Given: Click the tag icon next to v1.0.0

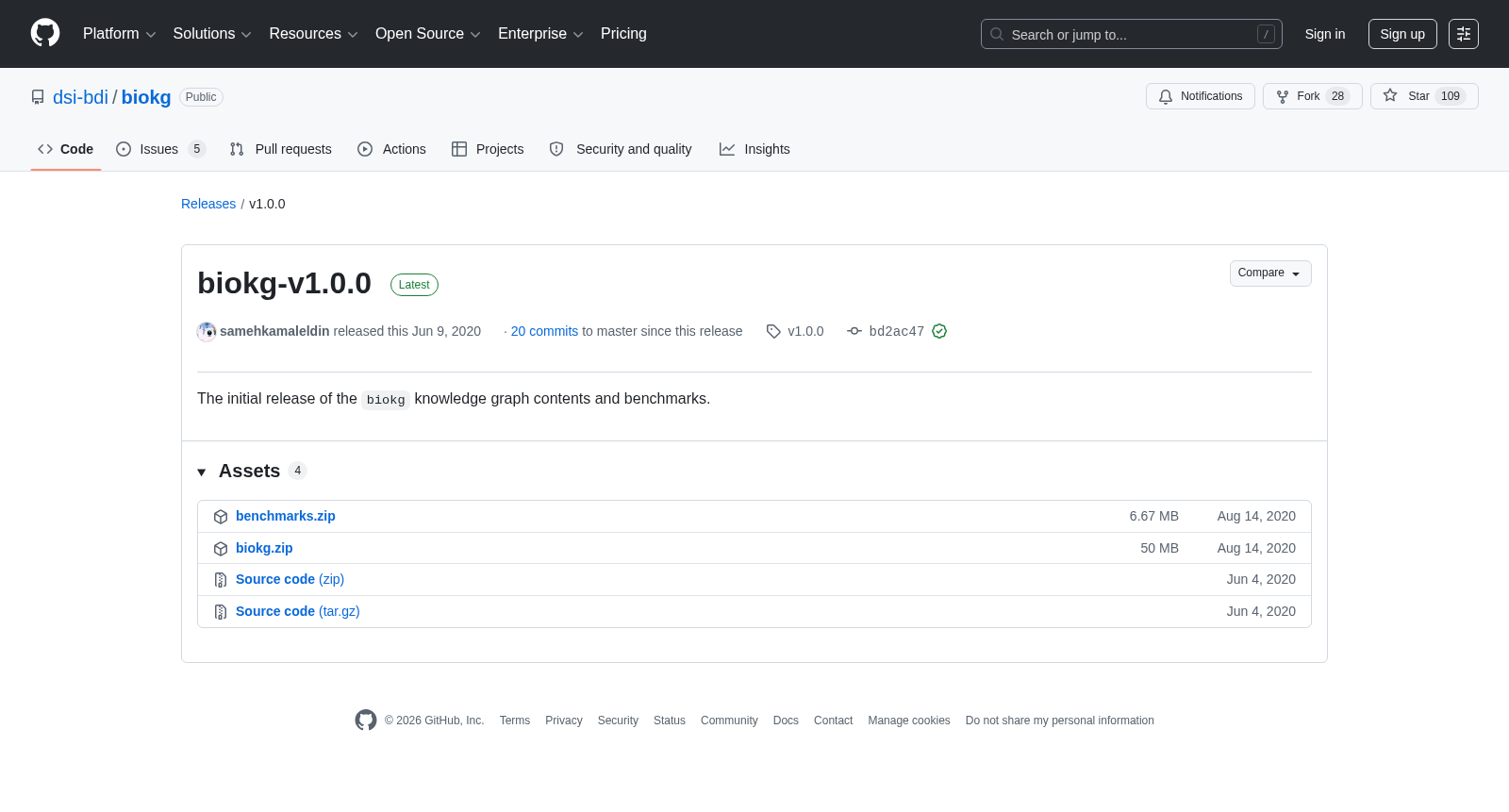Looking at the screenshot, I should pos(773,331).
